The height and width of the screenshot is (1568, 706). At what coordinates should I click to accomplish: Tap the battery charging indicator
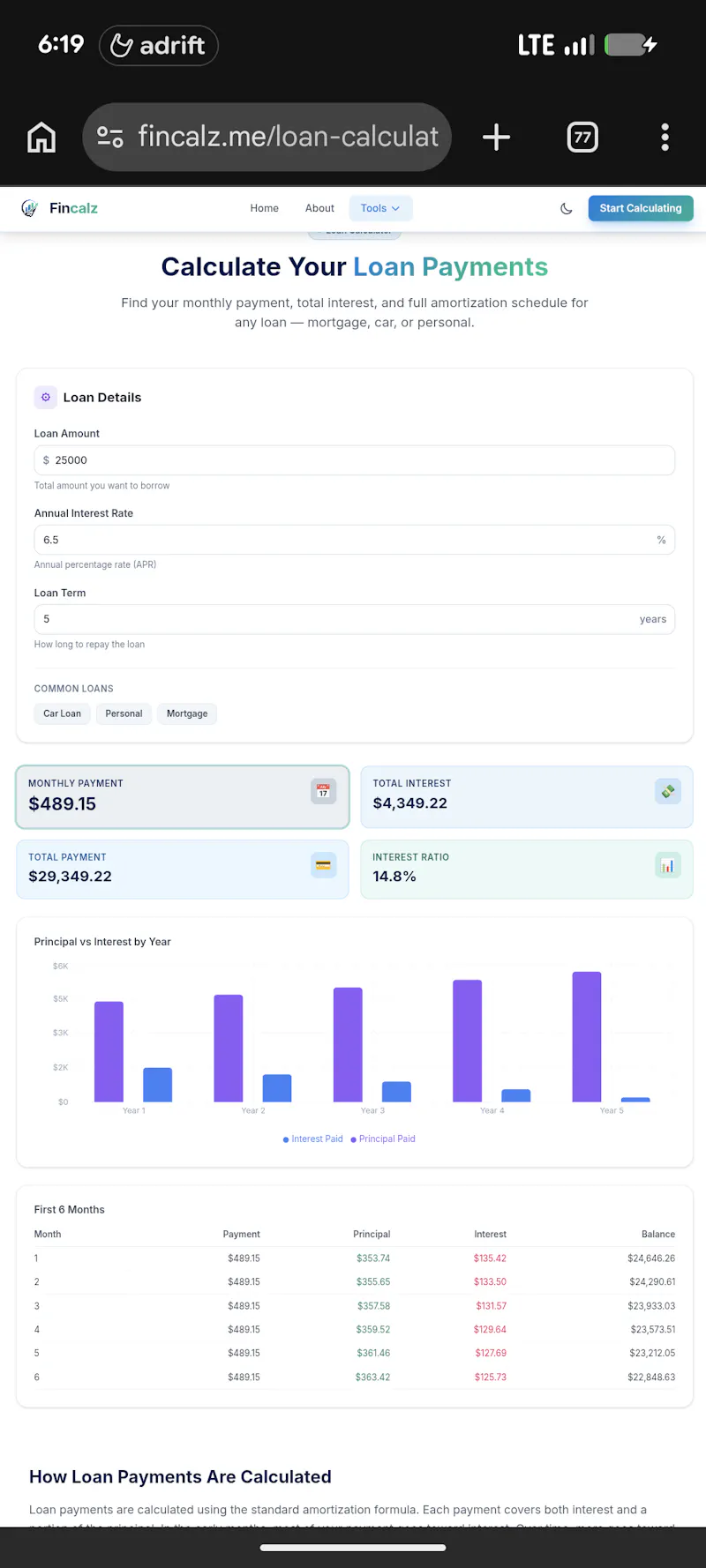pos(631,45)
